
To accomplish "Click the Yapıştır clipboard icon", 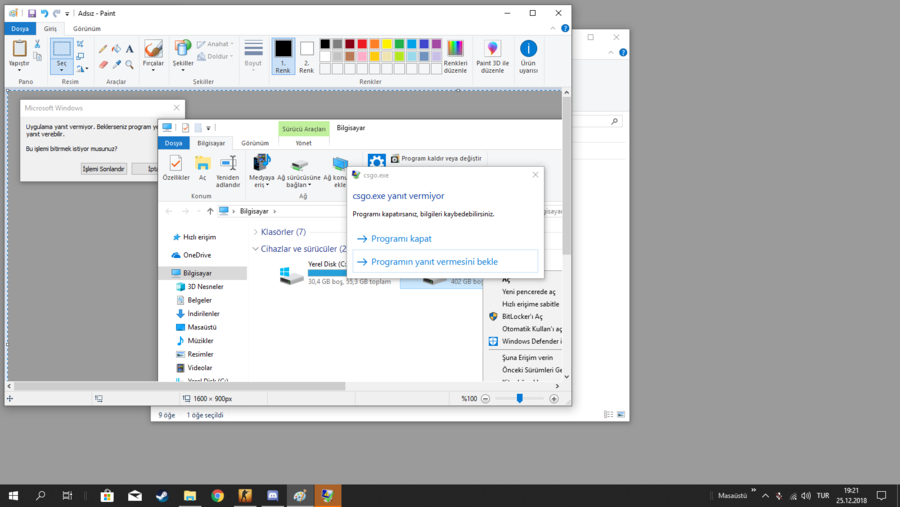I will [19, 48].
